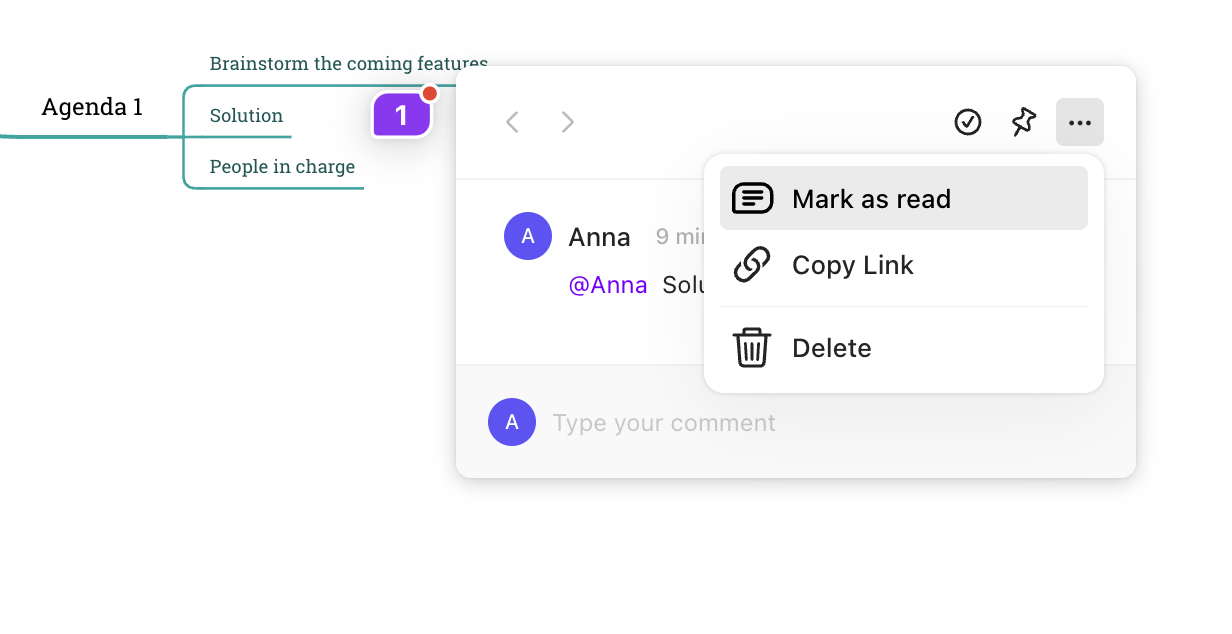Select the Agenda 1 mind map node
Viewport: 1232px width, 634px height.
pos(92,106)
